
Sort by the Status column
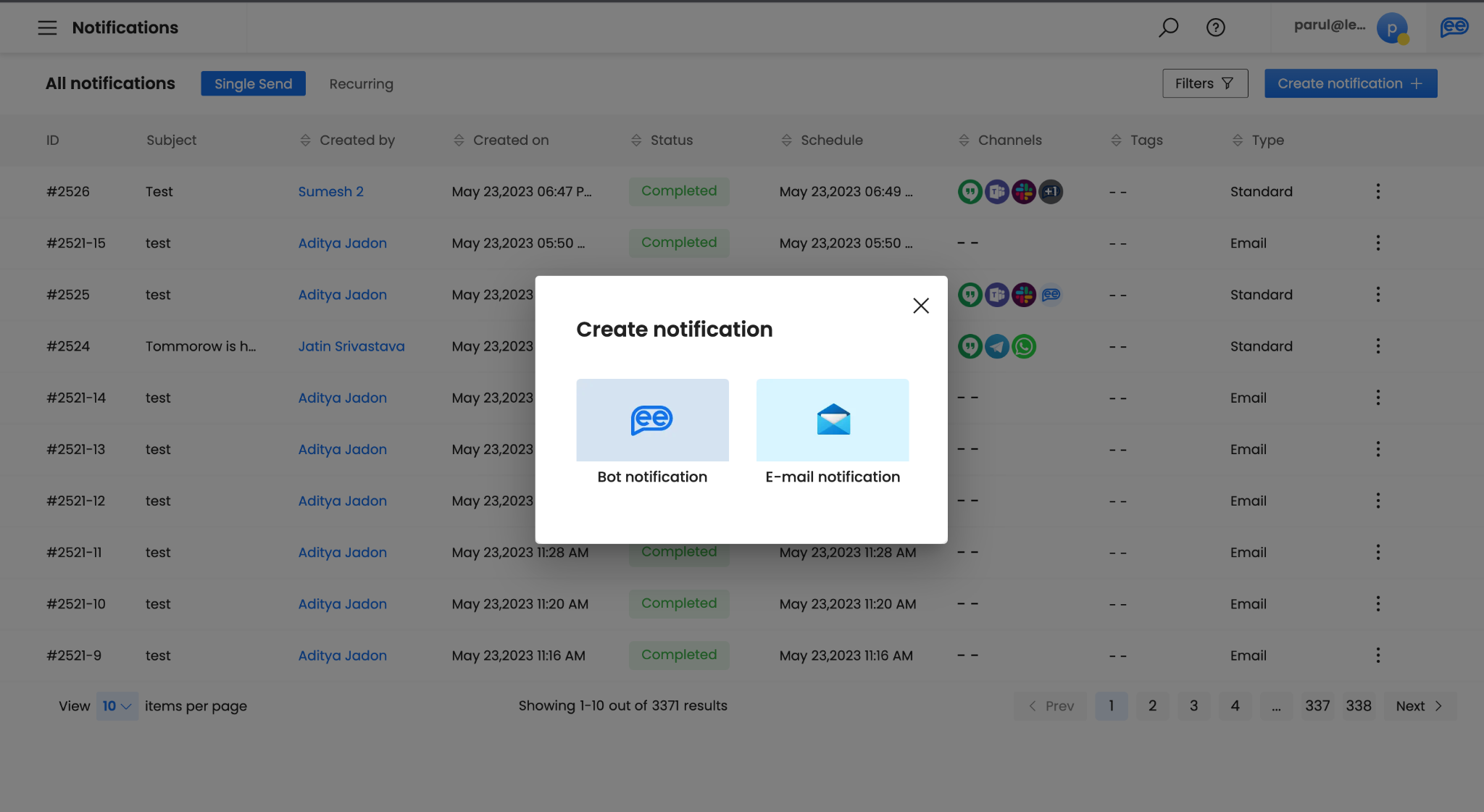point(635,141)
